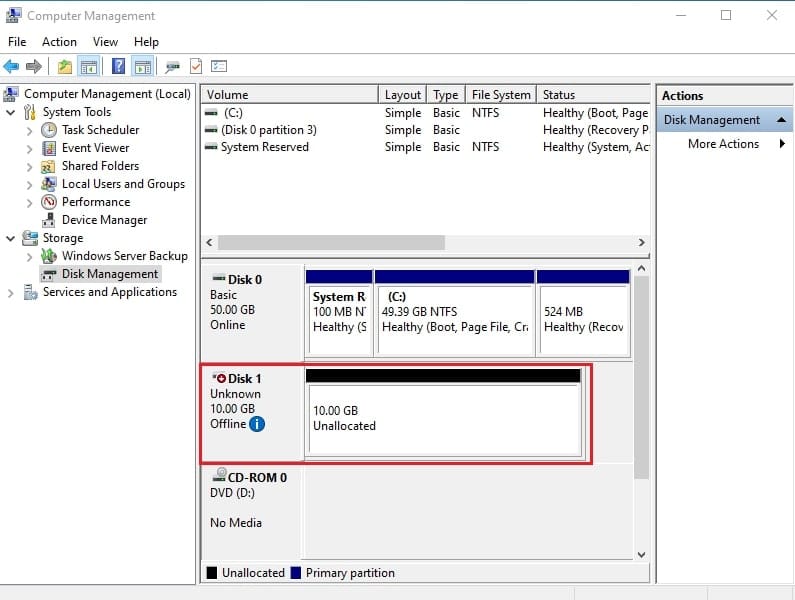Sort by the Layout column header

tap(403, 95)
